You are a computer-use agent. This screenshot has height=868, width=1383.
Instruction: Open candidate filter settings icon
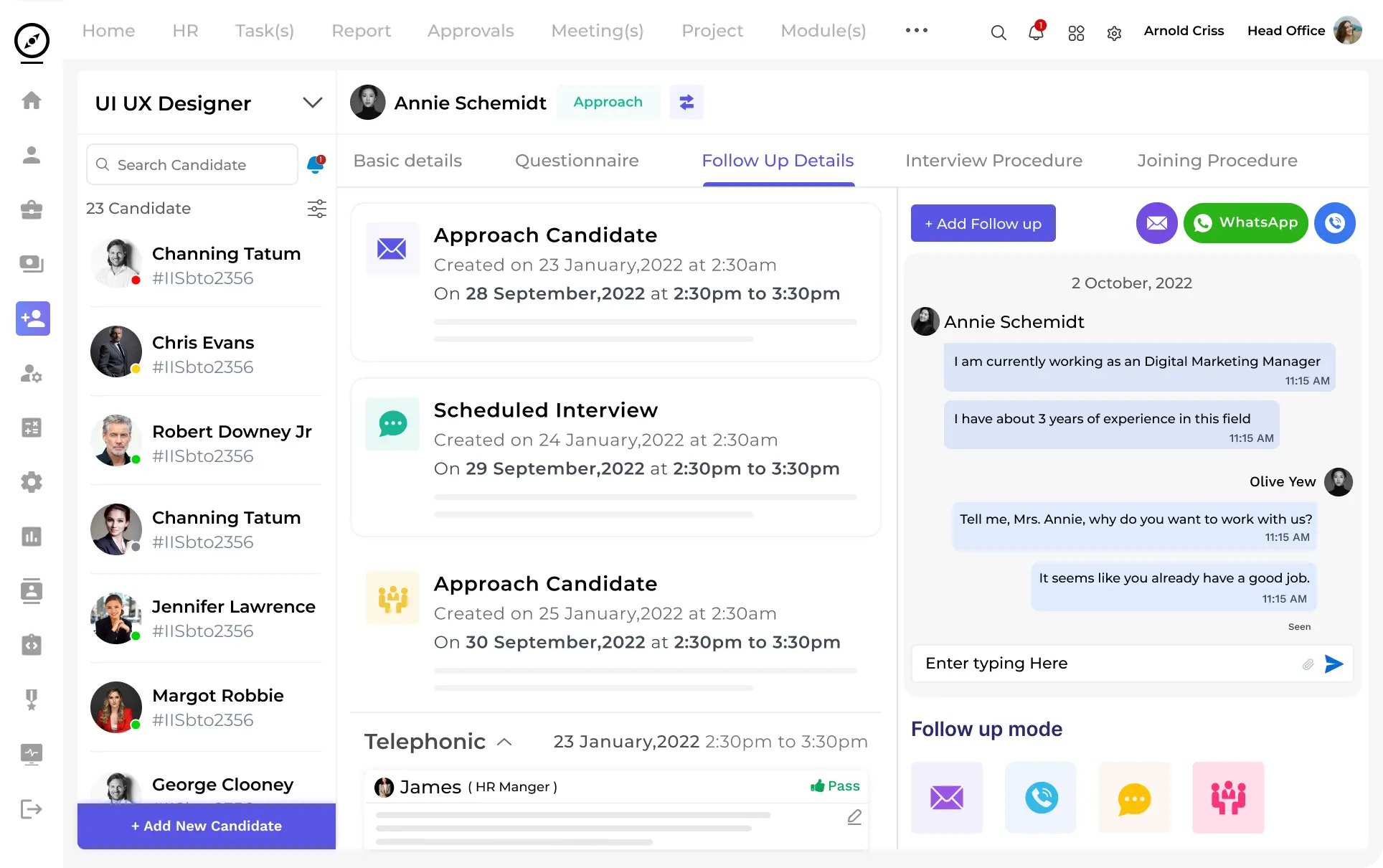[x=316, y=209]
